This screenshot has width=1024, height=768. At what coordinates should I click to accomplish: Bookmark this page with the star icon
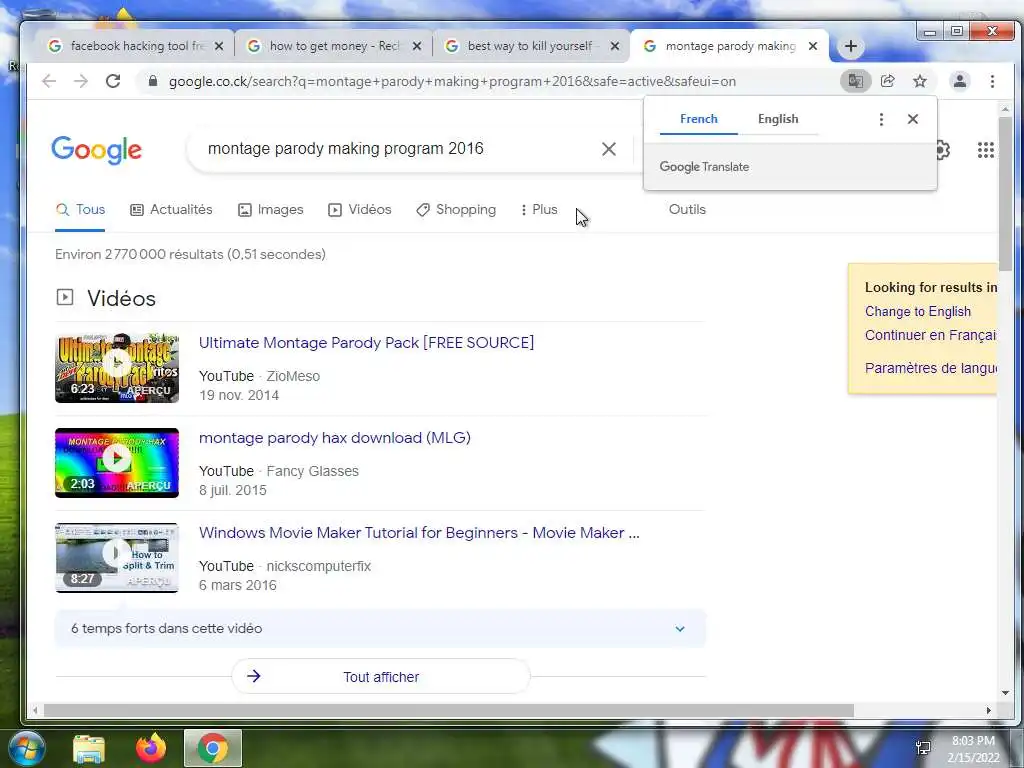click(x=920, y=81)
